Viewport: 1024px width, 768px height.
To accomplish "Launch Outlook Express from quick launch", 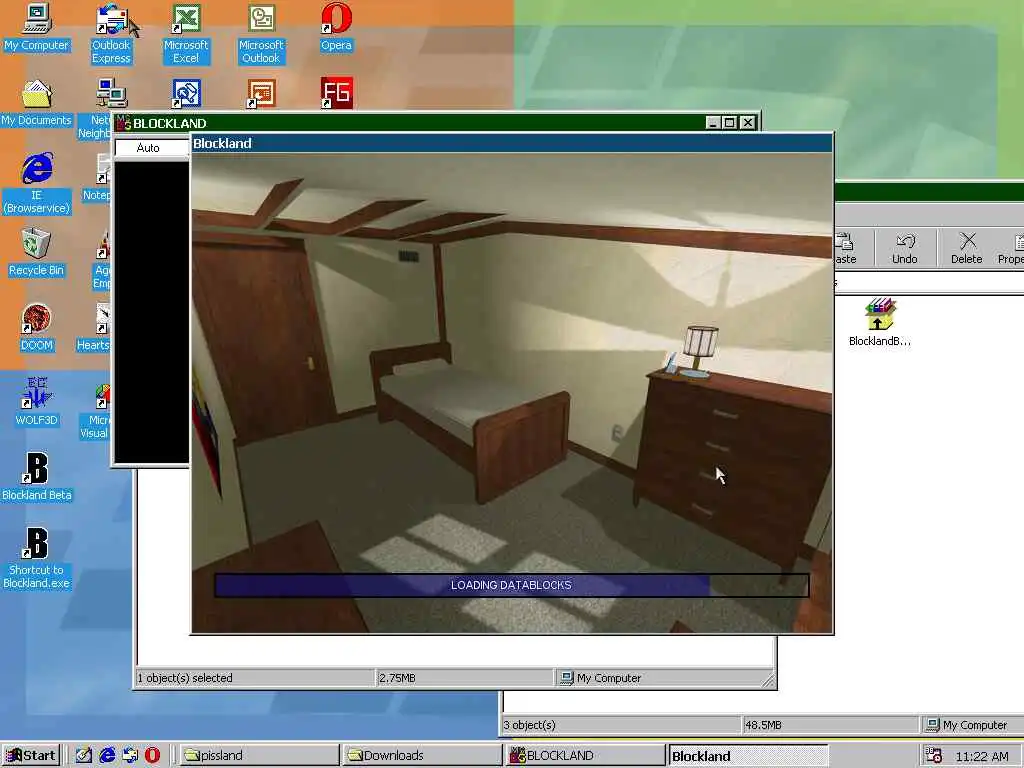I will [130, 755].
